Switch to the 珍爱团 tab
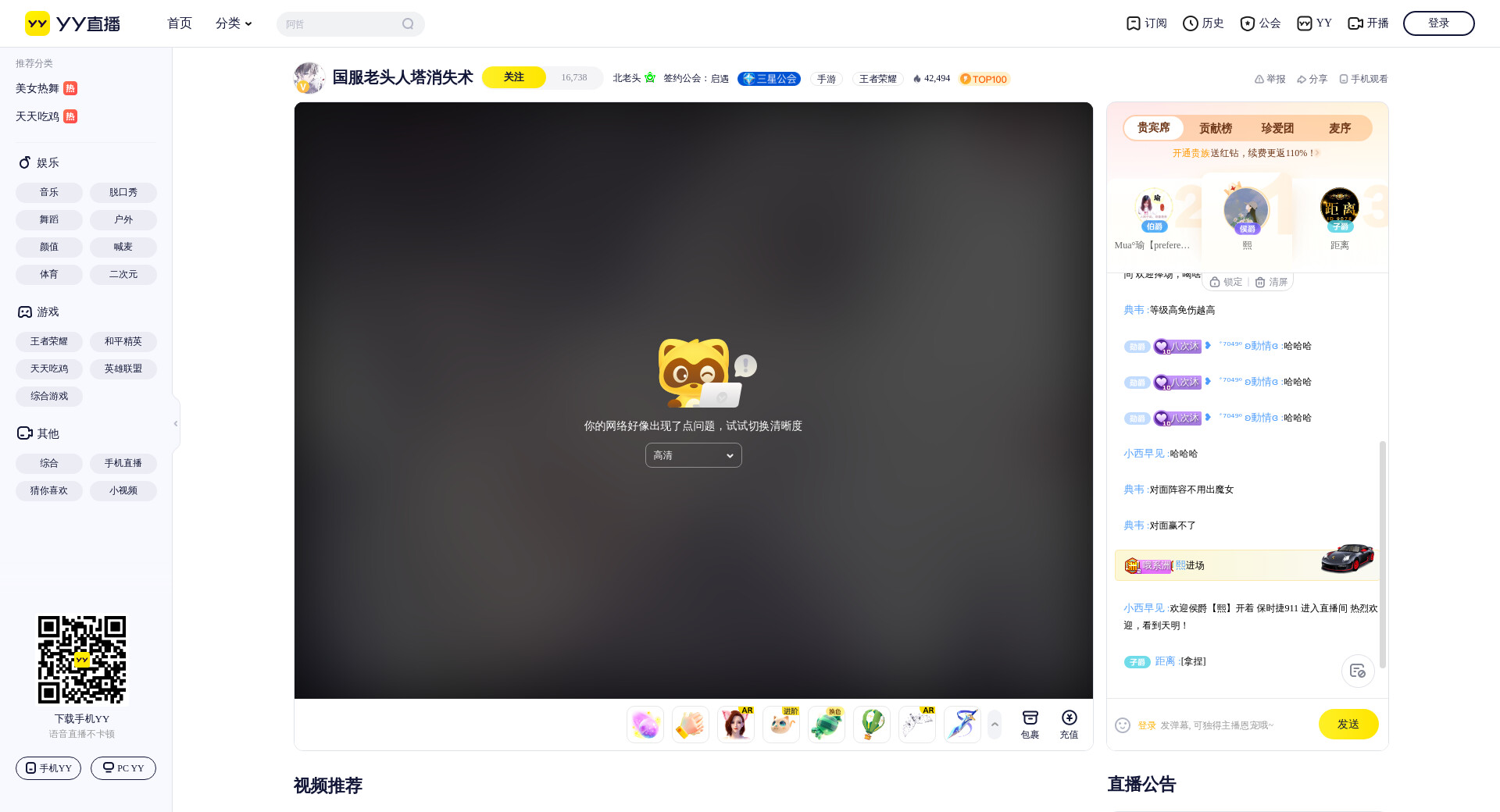Image resolution: width=1500 pixels, height=812 pixels. coord(1277,128)
